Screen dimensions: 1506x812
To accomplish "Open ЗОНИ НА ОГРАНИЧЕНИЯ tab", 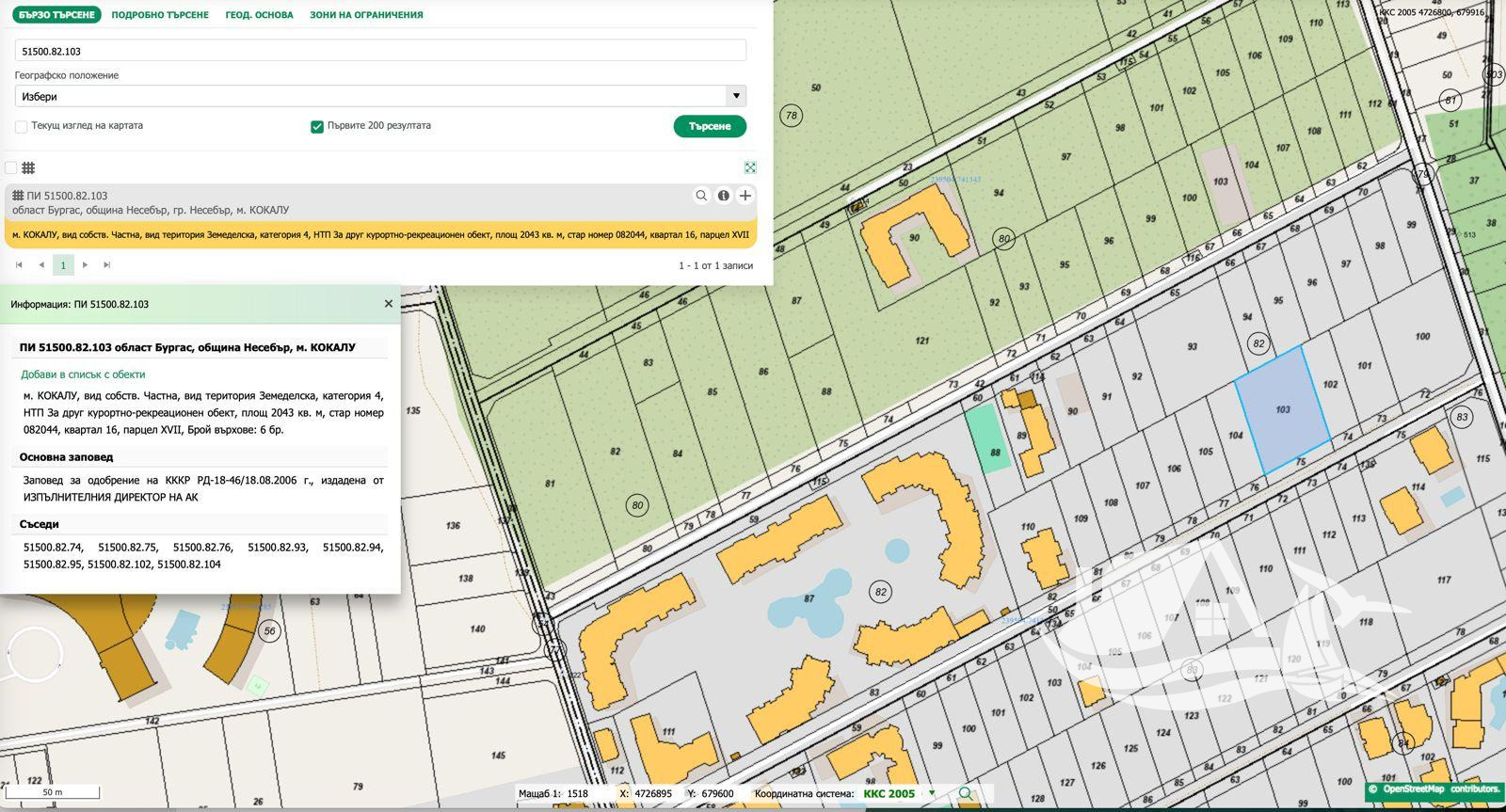I will click(366, 15).
